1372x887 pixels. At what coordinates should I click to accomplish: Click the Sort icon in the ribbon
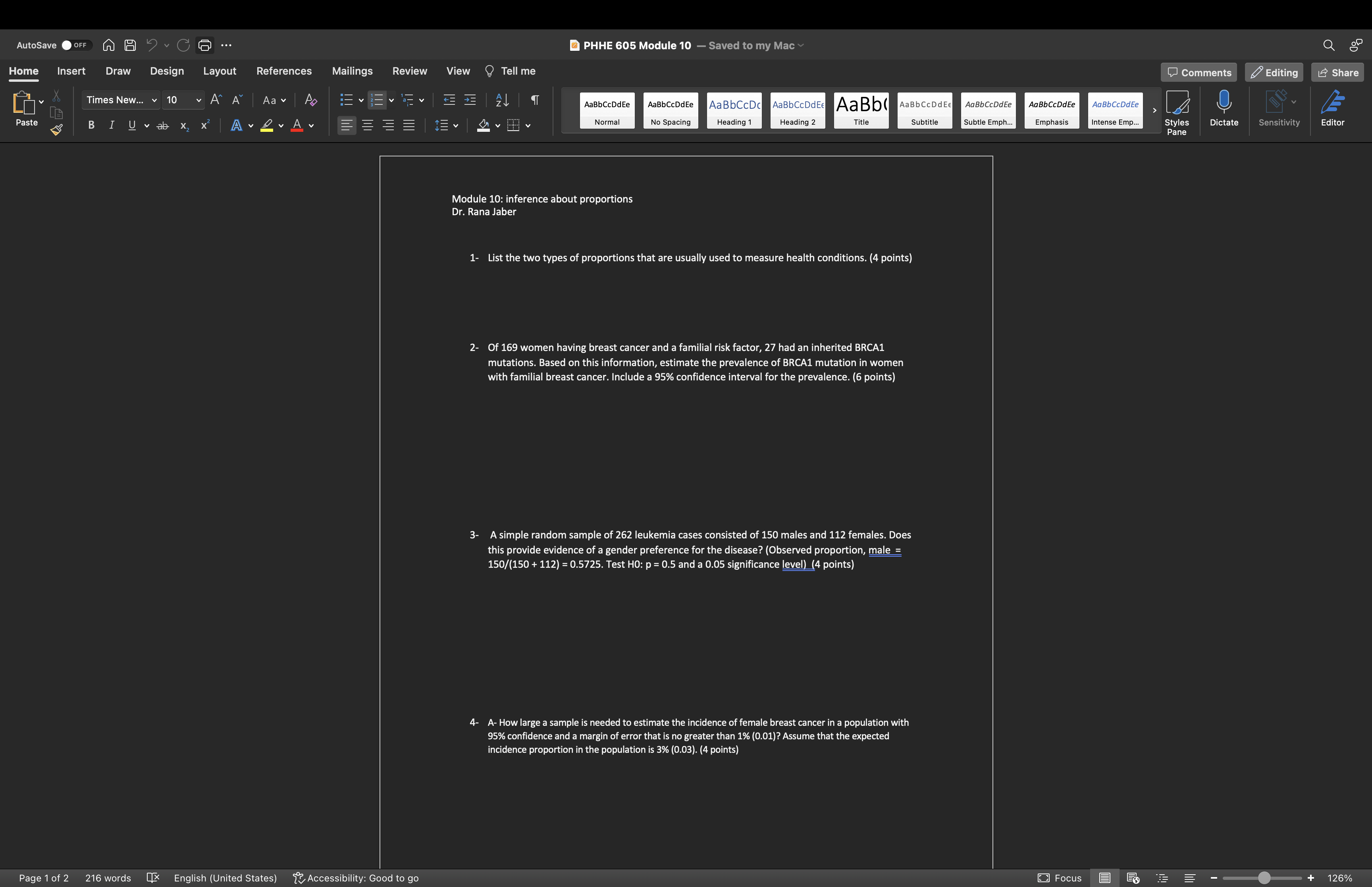[501, 100]
